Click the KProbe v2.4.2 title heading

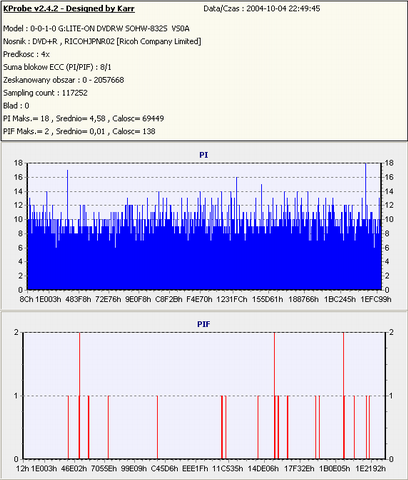[69, 9]
